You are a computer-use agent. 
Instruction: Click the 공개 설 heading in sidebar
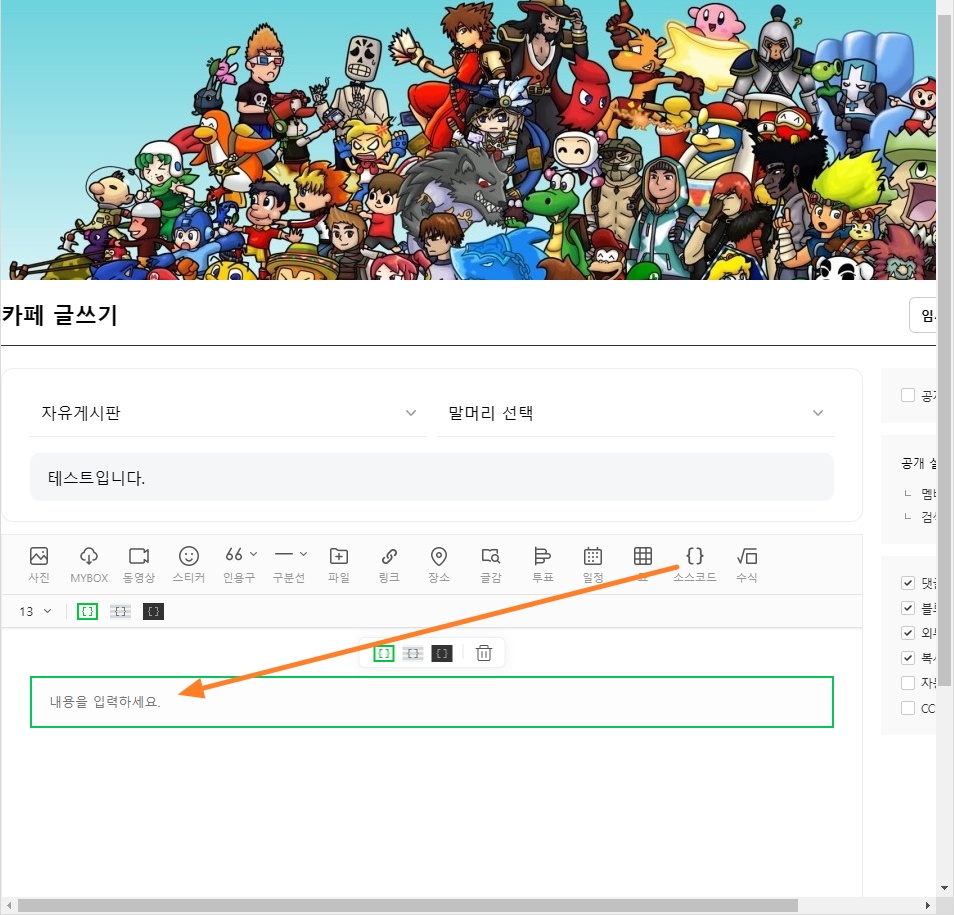coord(919,464)
